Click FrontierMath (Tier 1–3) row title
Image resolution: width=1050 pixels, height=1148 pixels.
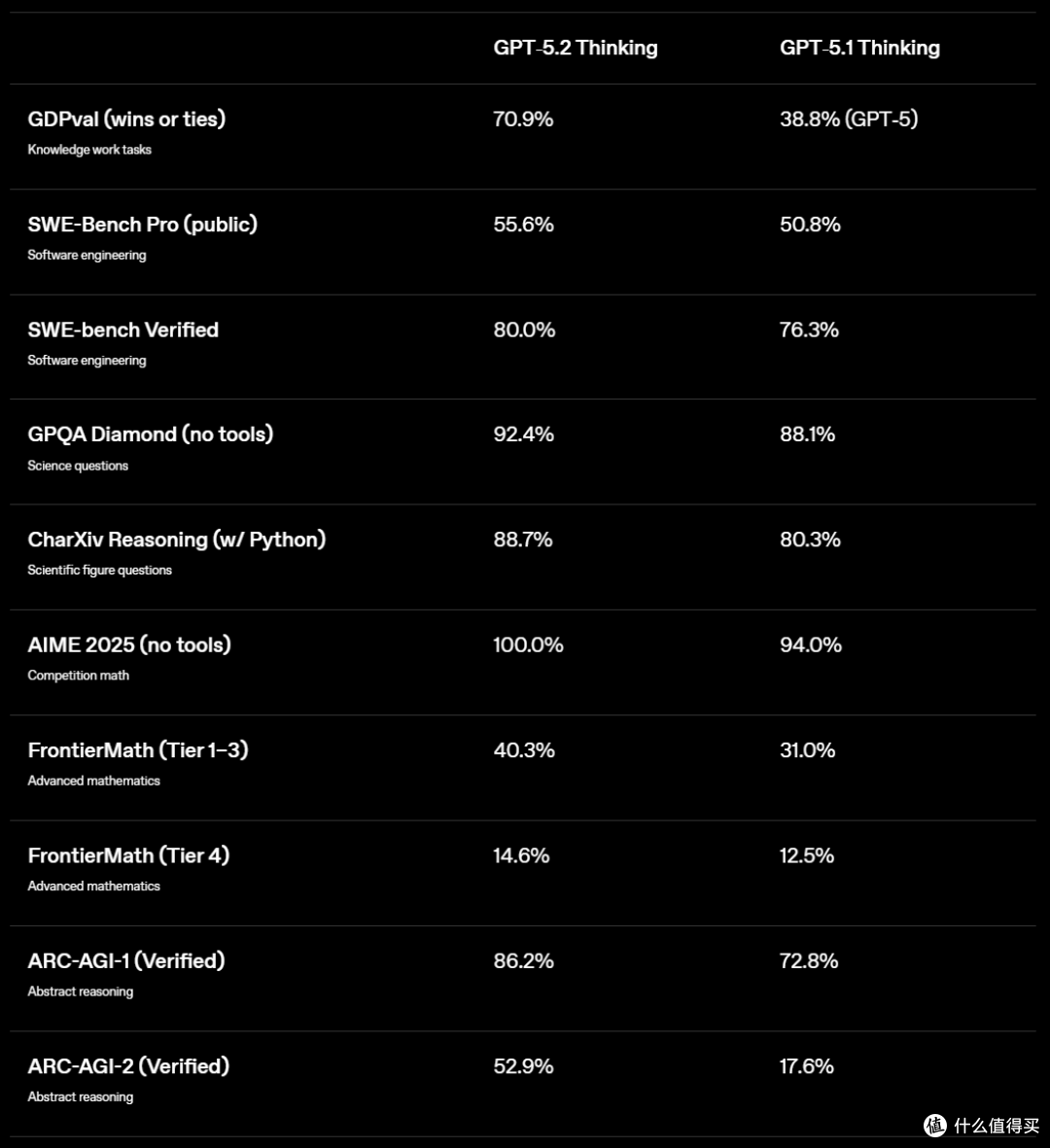[x=138, y=750]
